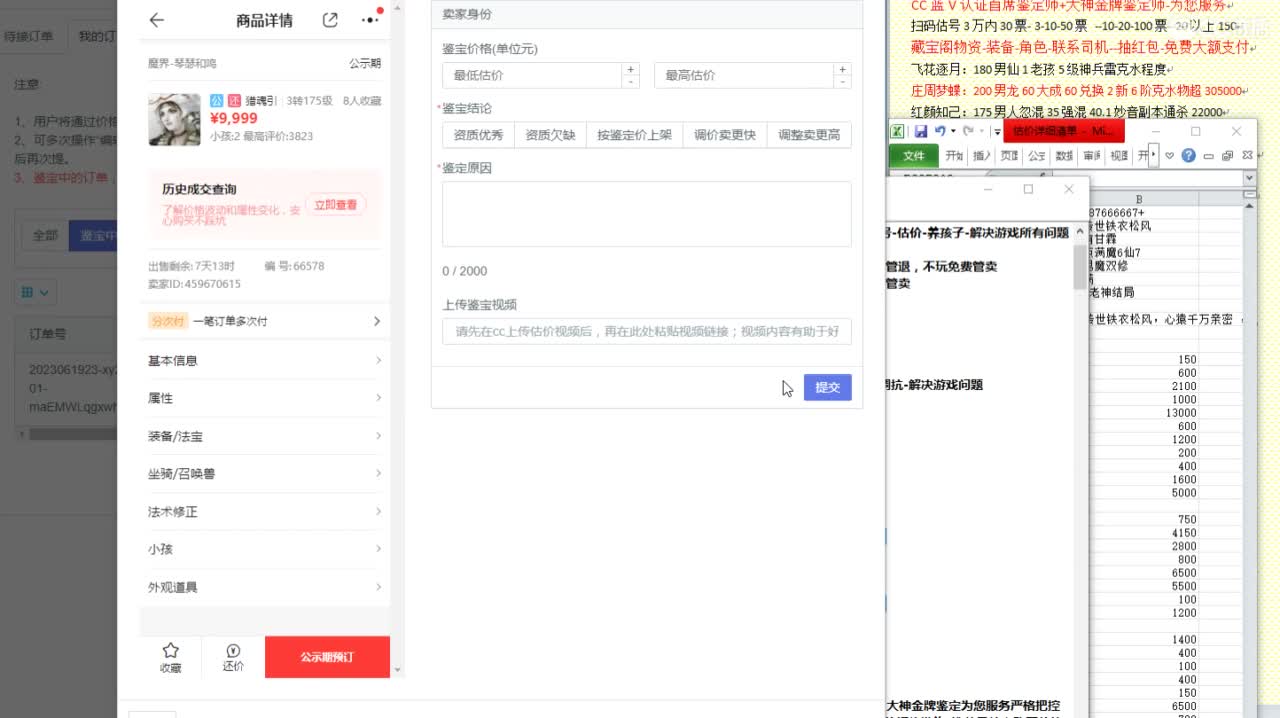Expand the 基本信息 section
This screenshot has height=718, width=1280.
coord(264,360)
